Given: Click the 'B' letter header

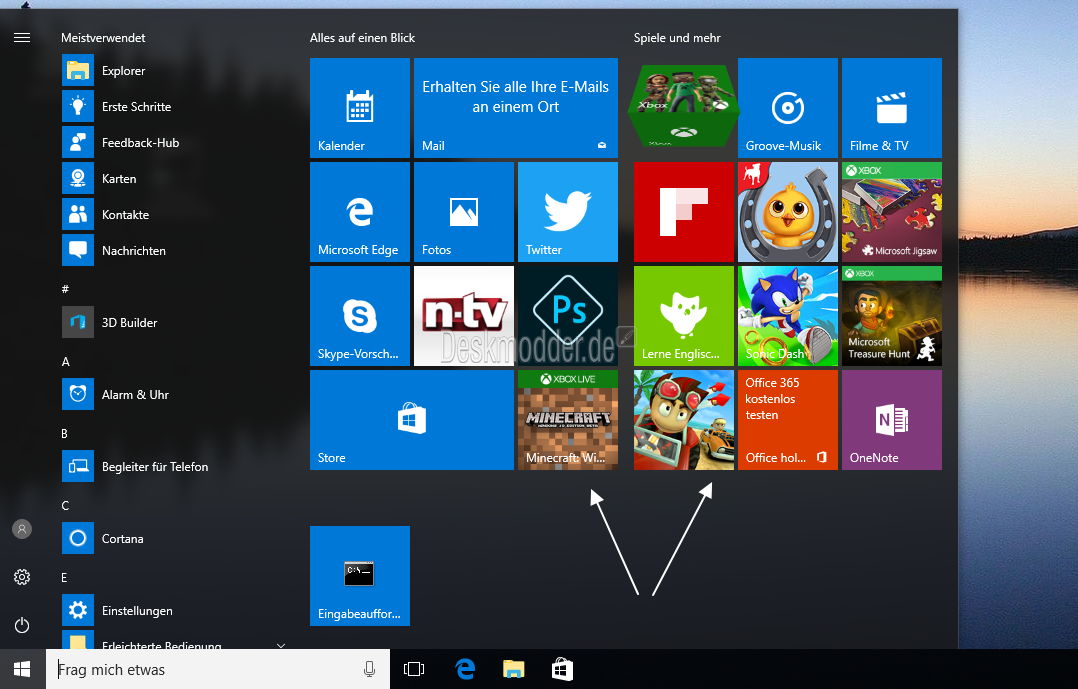Looking at the screenshot, I should pos(65,433).
